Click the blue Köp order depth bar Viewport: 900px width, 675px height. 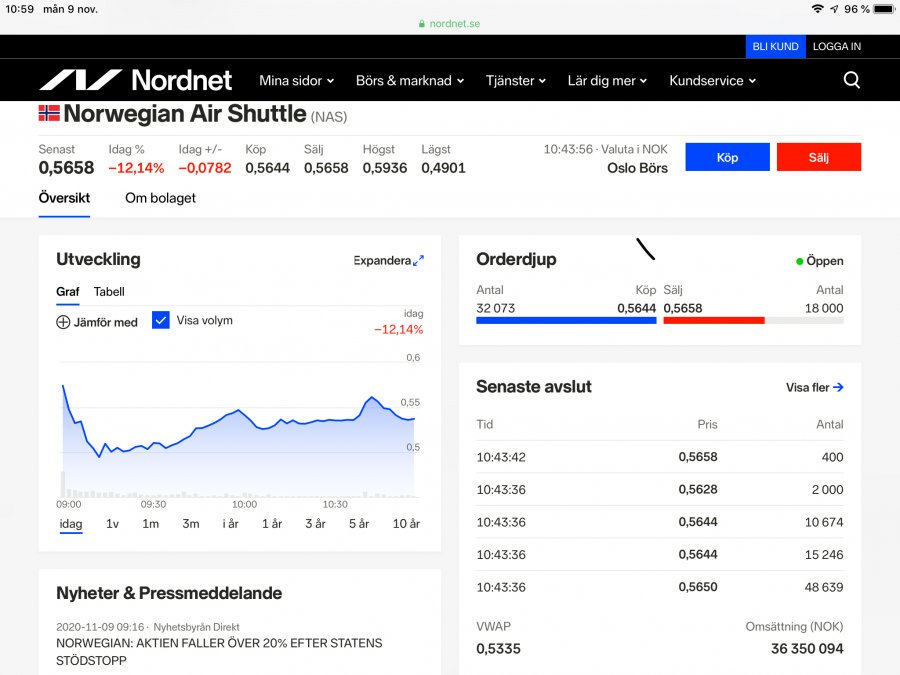pyautogui.click(x=566, y=320)
